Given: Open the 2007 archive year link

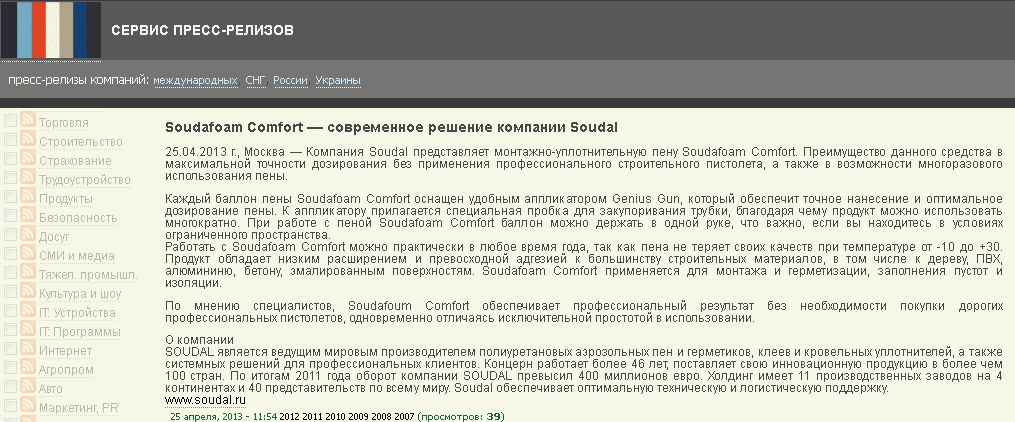Looking at the screenshot, I should click(x=404, y=417).
